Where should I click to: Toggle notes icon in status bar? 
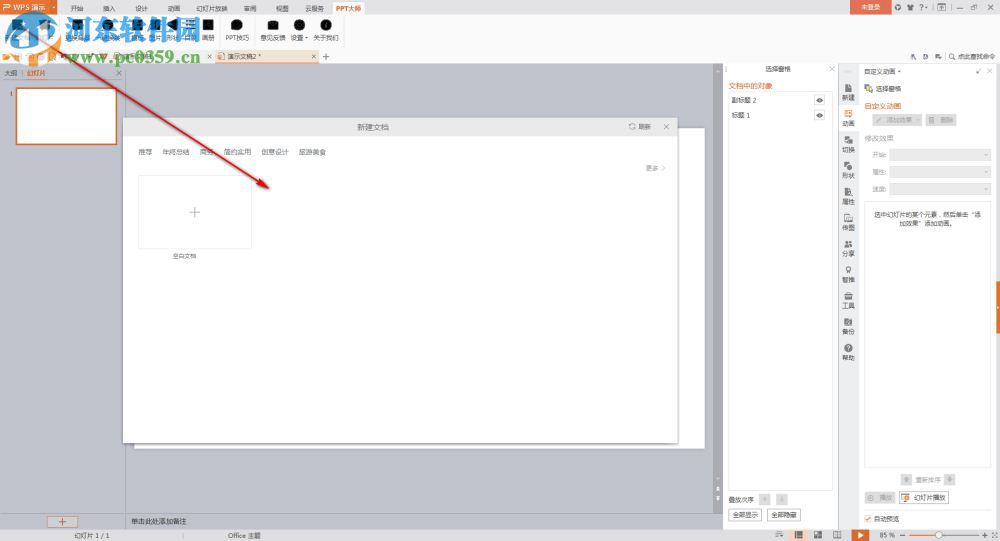point(779,535)
